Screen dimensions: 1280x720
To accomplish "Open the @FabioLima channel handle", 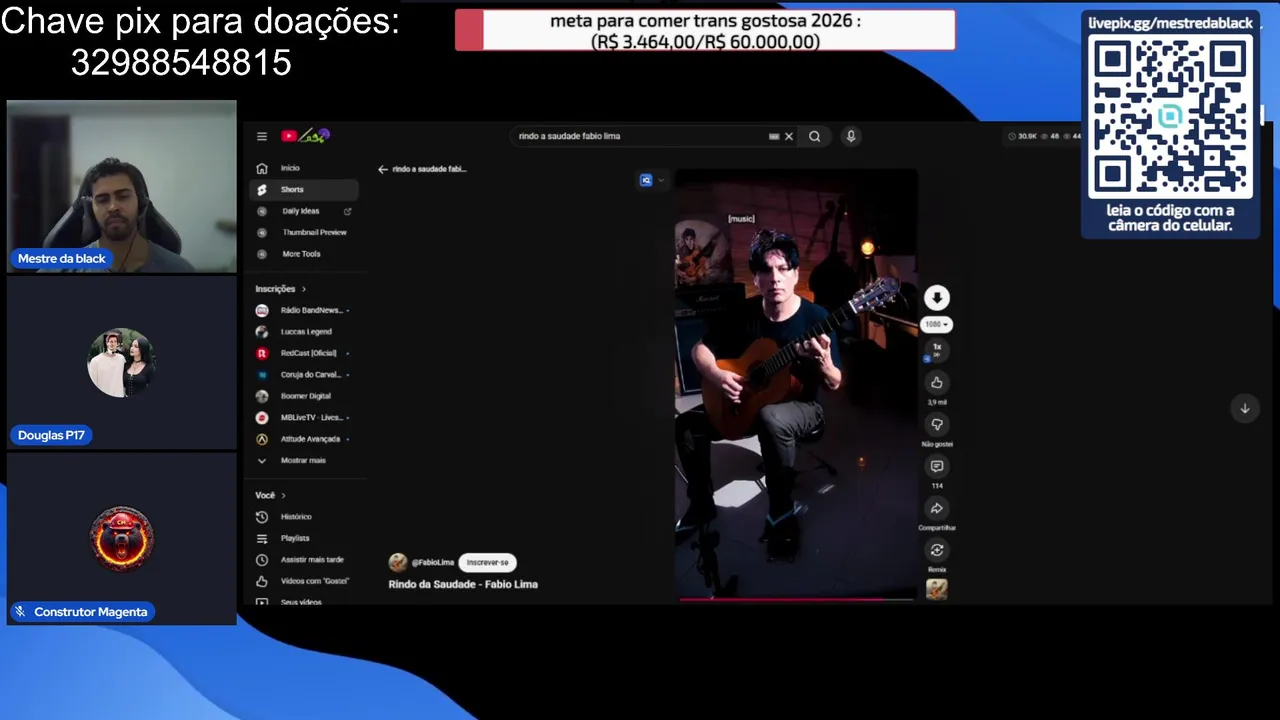I will (433, 563).
